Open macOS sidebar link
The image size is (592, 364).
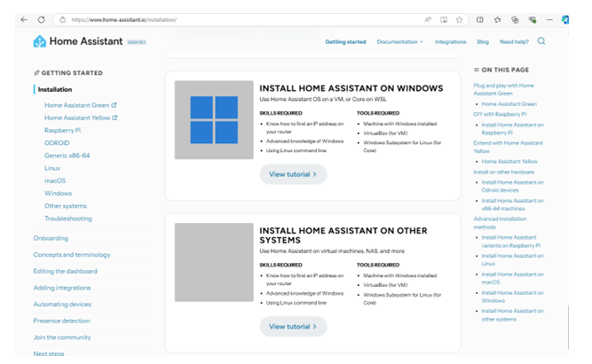coord(55,180)
